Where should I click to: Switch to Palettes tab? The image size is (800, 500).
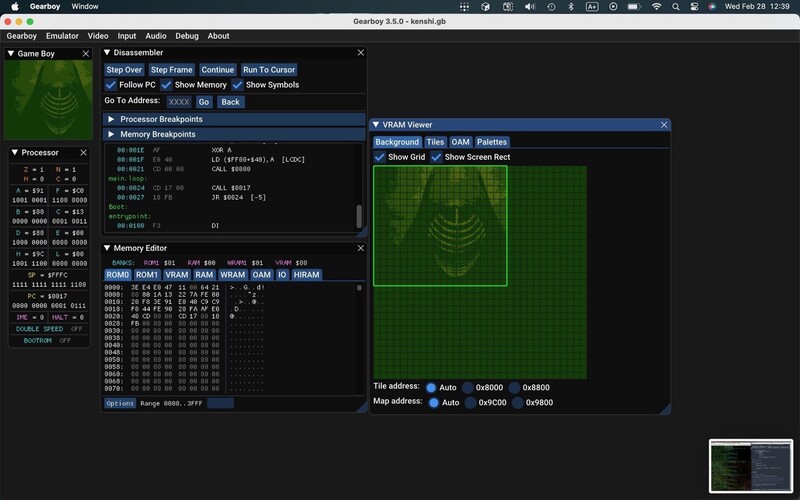[492, 142]
